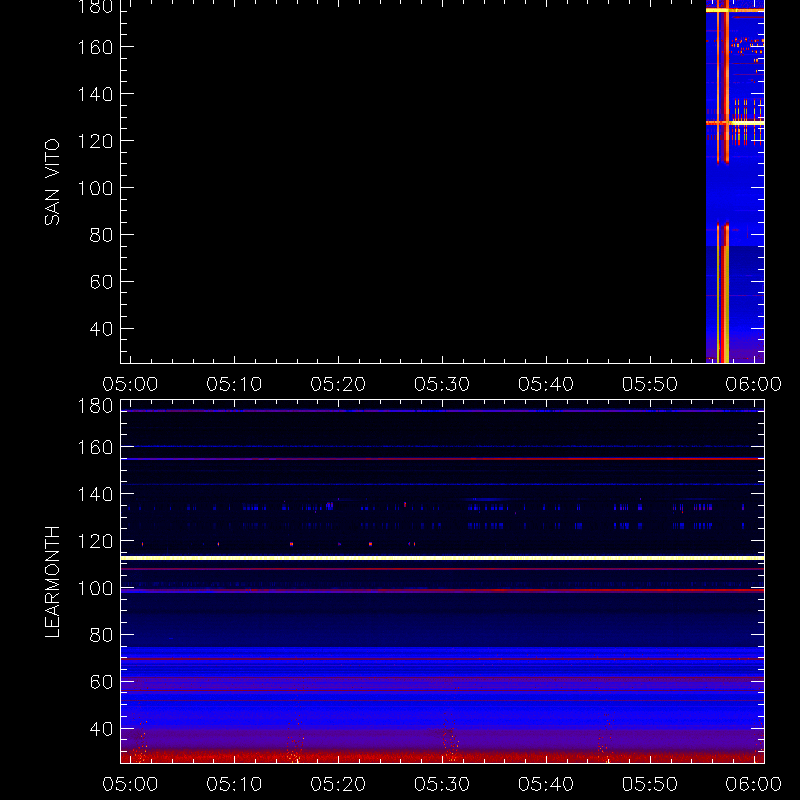Click San Vito frequency label 80
The image size is (800, 800).
coord(101,235)
